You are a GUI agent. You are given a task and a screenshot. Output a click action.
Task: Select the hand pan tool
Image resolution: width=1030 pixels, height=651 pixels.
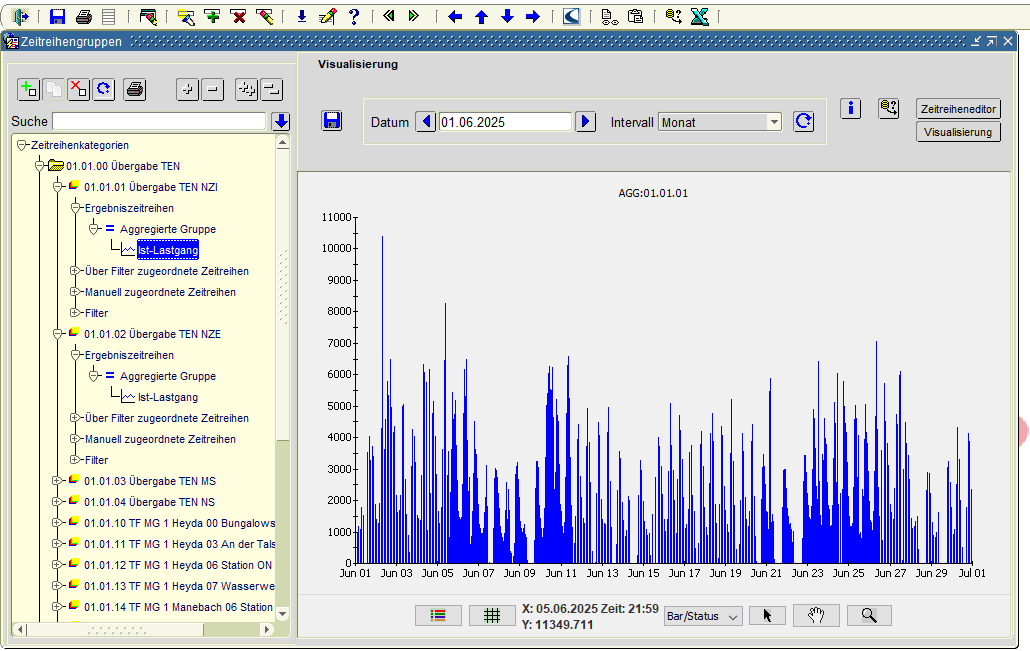816,616
